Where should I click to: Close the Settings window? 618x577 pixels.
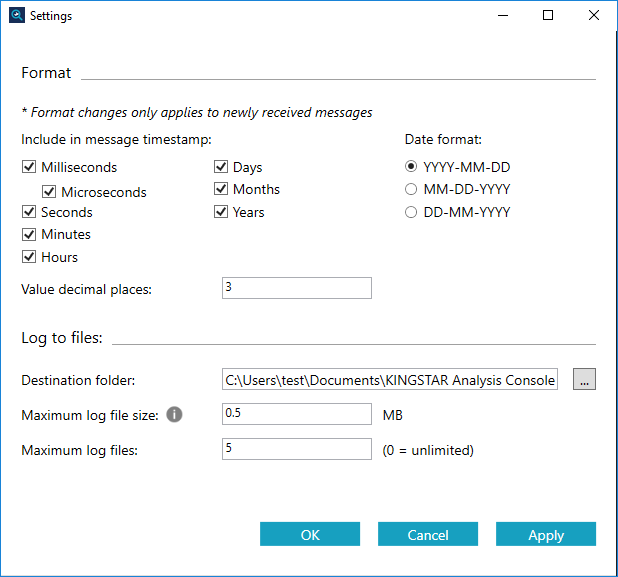(x=594, y=16)
